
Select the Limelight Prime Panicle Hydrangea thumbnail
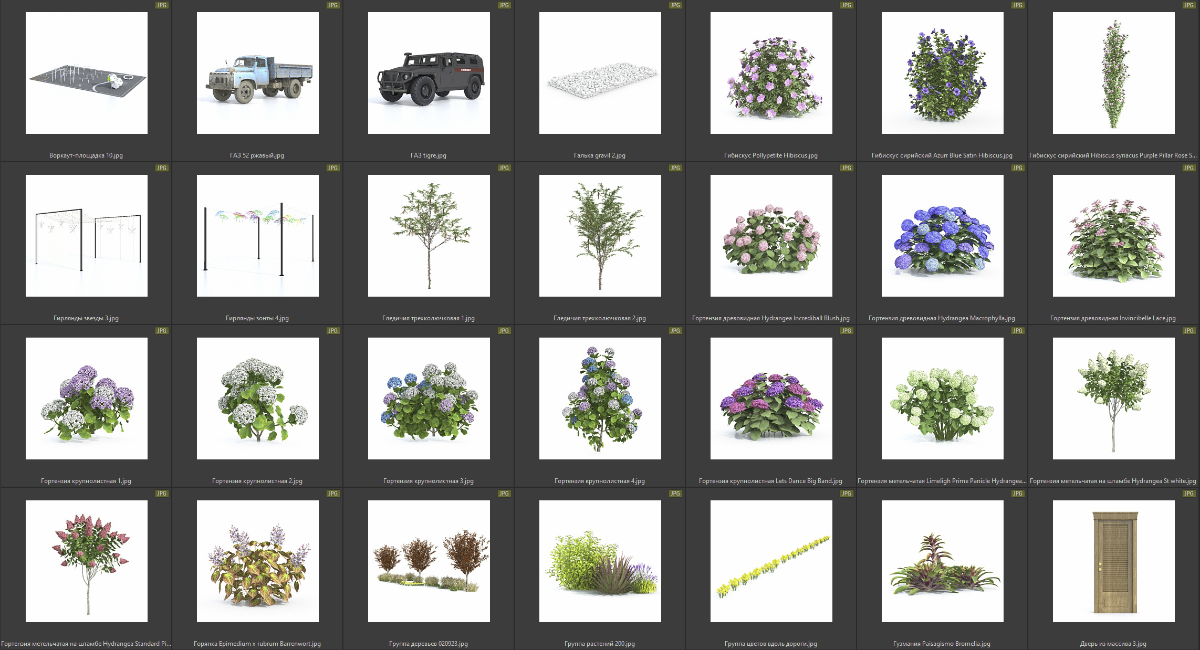pyautogui.click(x=942, y=400)
